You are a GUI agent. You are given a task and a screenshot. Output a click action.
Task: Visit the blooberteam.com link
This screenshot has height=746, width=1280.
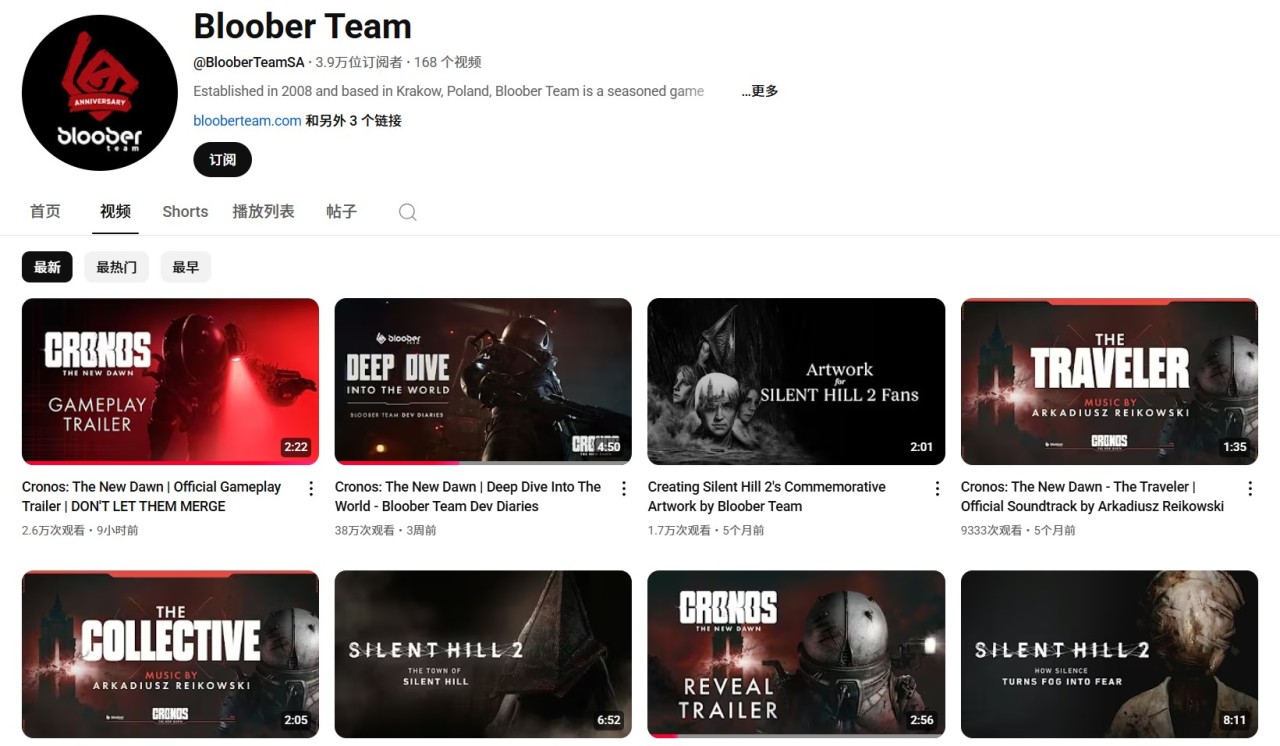pyautogui.click(x=247, y=121)
